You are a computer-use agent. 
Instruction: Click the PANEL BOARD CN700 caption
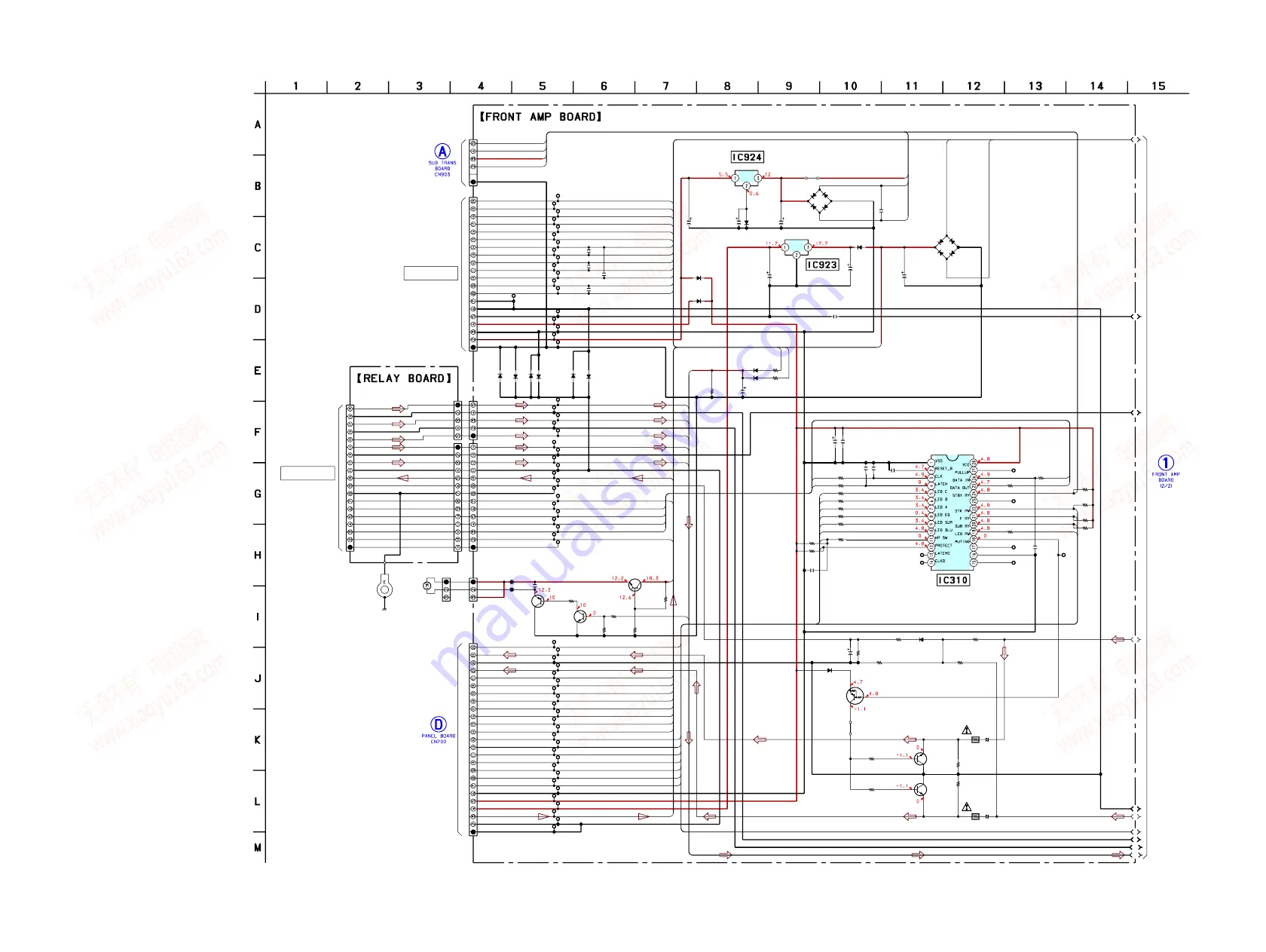439,739
